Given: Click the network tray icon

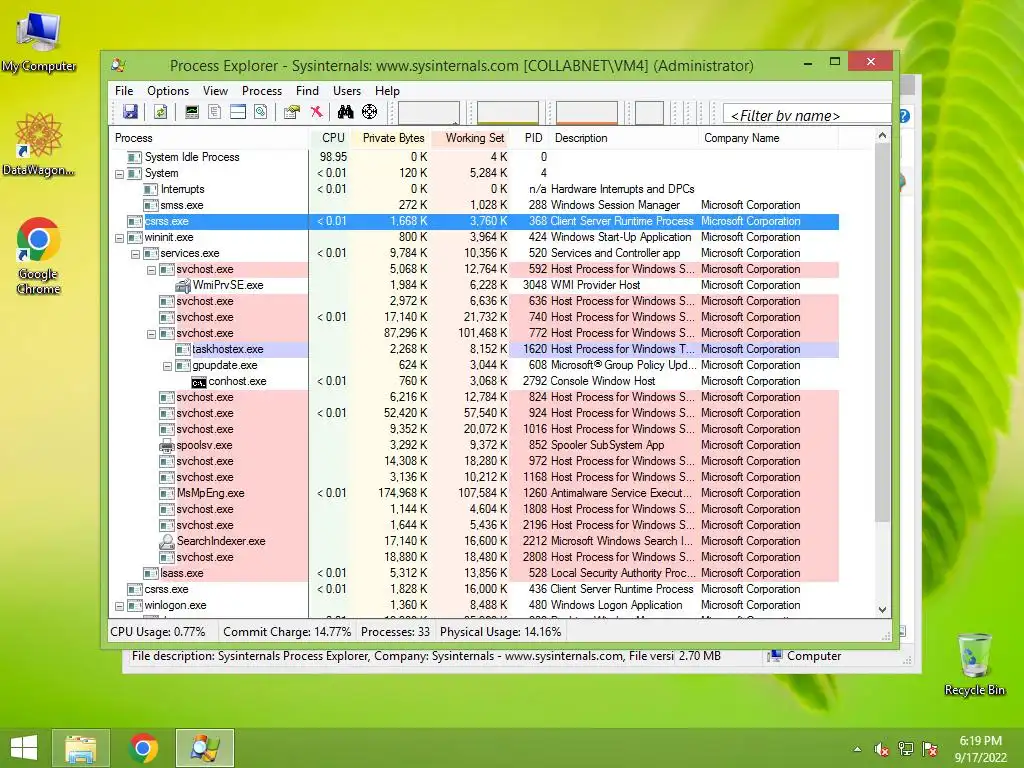Looking at the screenshot, I should point(906,749).
